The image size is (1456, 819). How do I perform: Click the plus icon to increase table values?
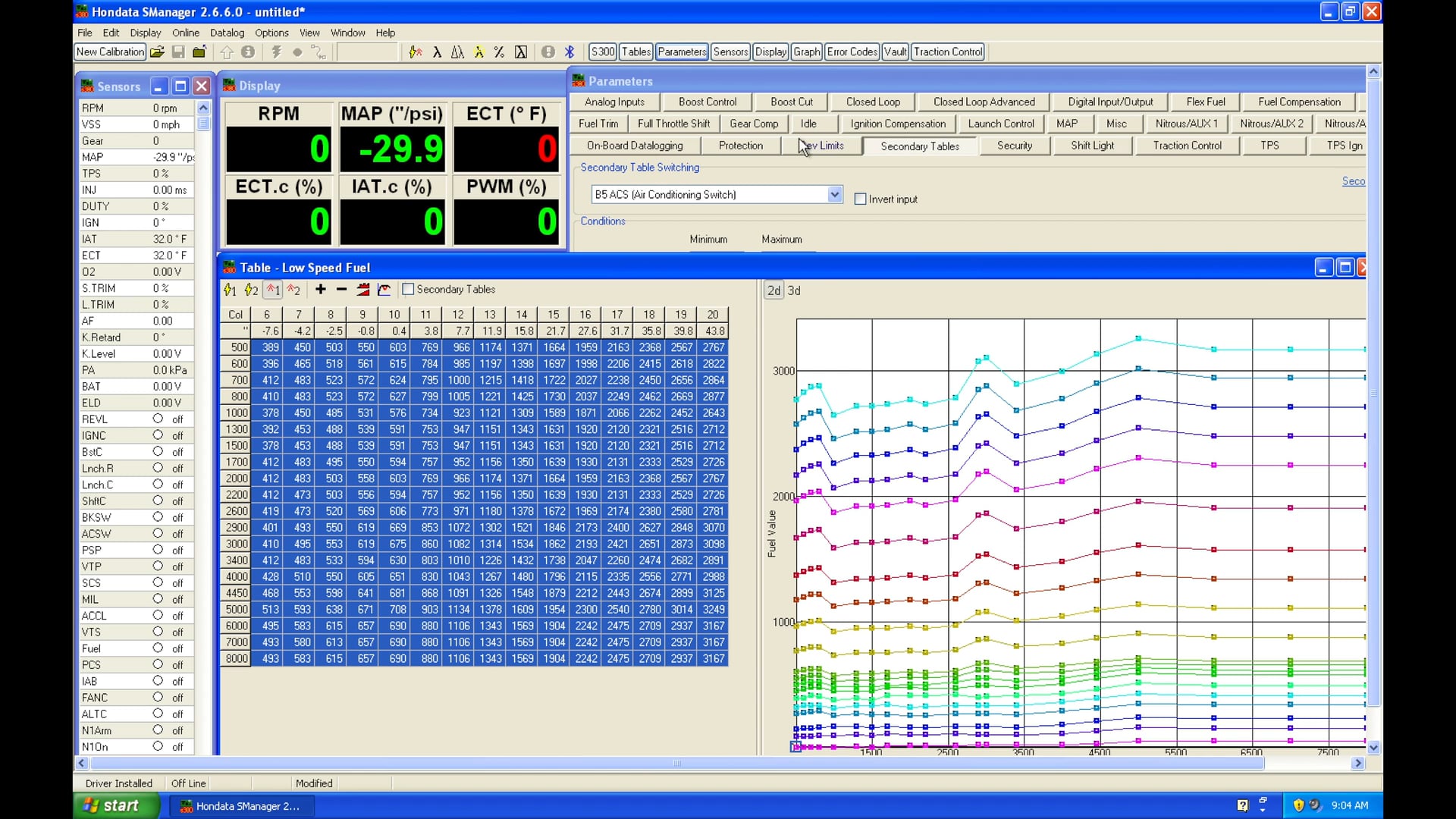click(320, 289)
